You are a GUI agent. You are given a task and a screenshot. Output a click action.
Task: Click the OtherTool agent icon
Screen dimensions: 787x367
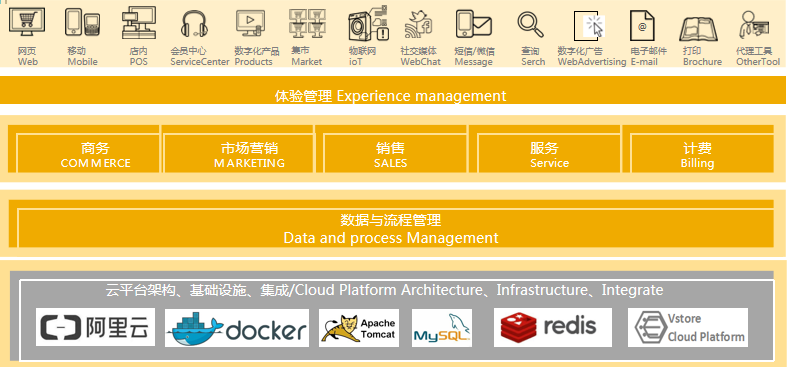click(754, 24)
